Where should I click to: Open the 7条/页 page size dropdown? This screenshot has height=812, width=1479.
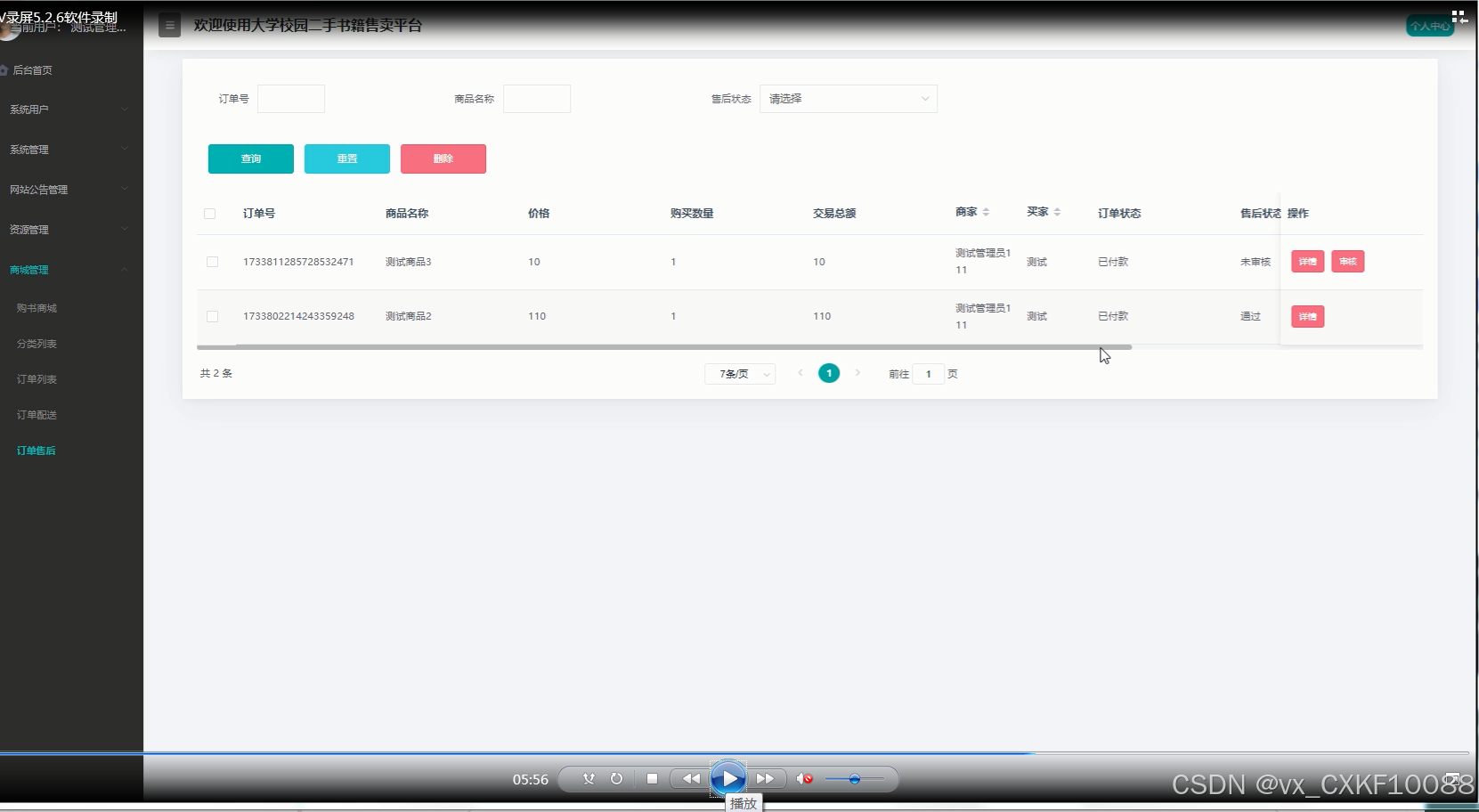[740, 374]
